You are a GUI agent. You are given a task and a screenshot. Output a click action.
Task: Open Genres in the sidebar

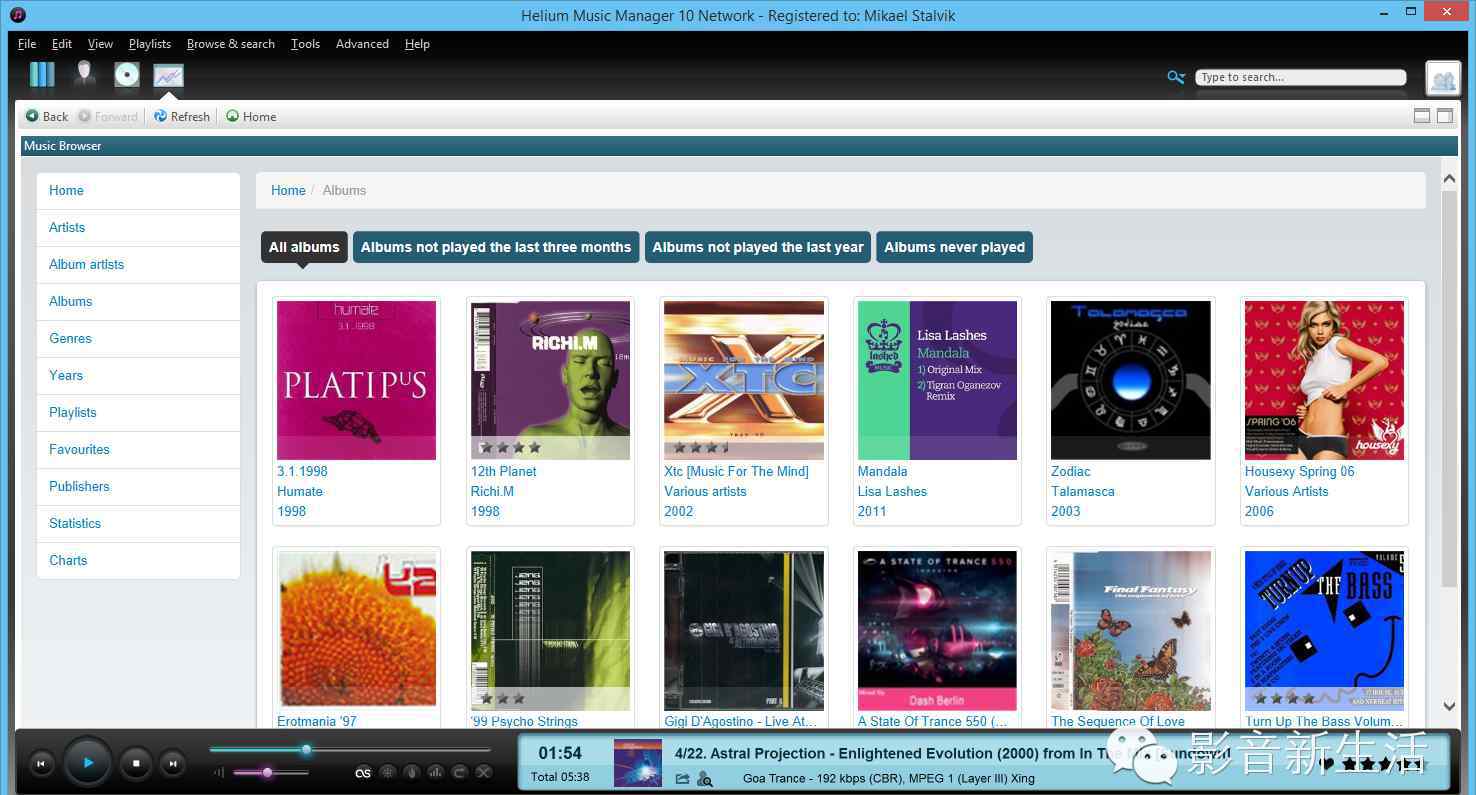pyautogui.click(x=138, y=338)
